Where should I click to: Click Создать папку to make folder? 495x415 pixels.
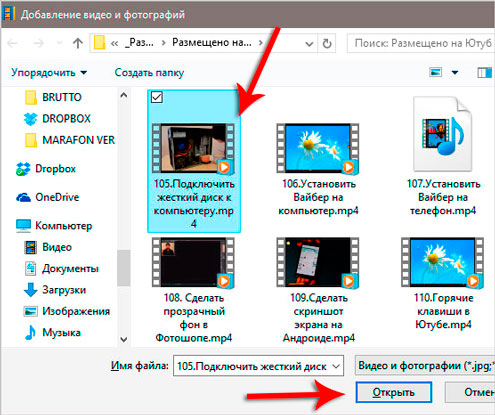pyautogui.click(x=149, y=73)
